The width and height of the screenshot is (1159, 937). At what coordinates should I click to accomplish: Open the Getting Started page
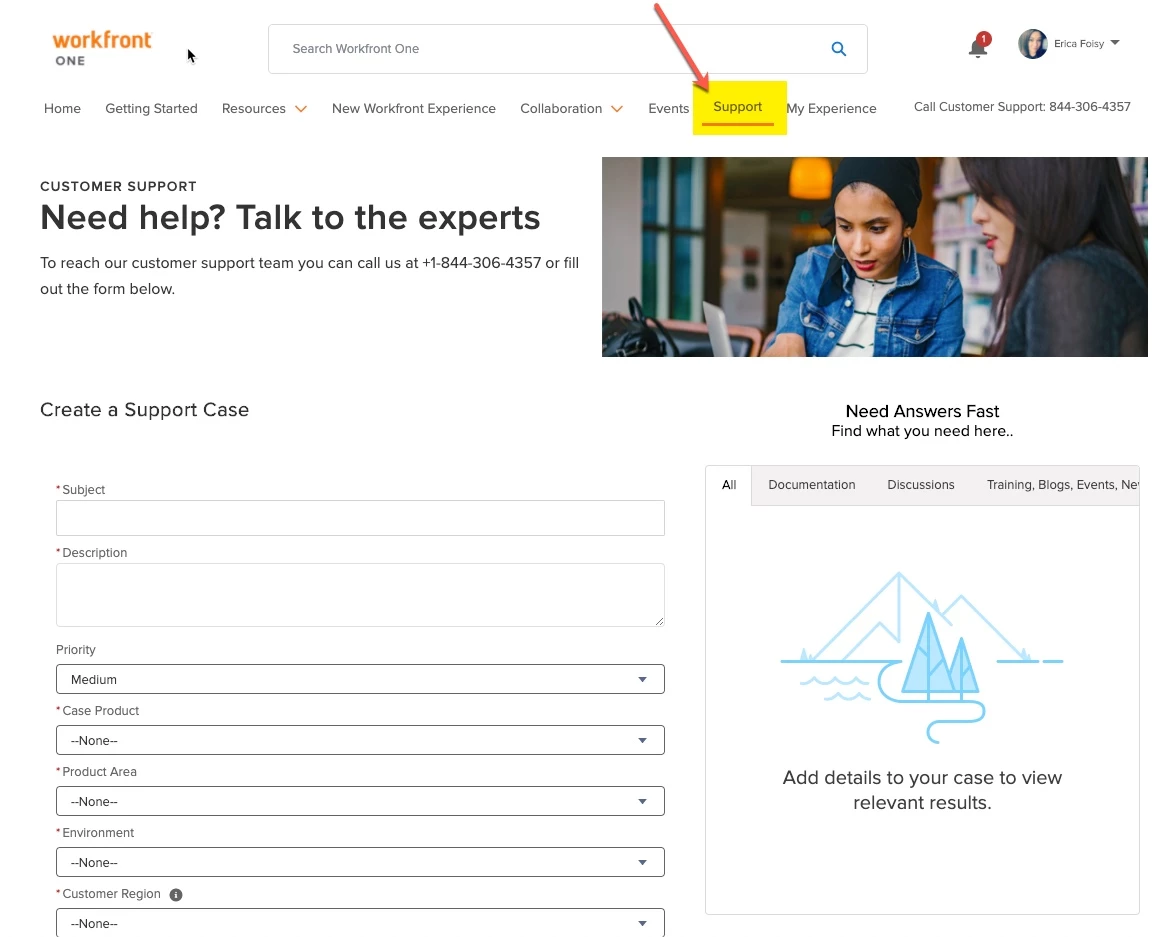tap(152, 109)
